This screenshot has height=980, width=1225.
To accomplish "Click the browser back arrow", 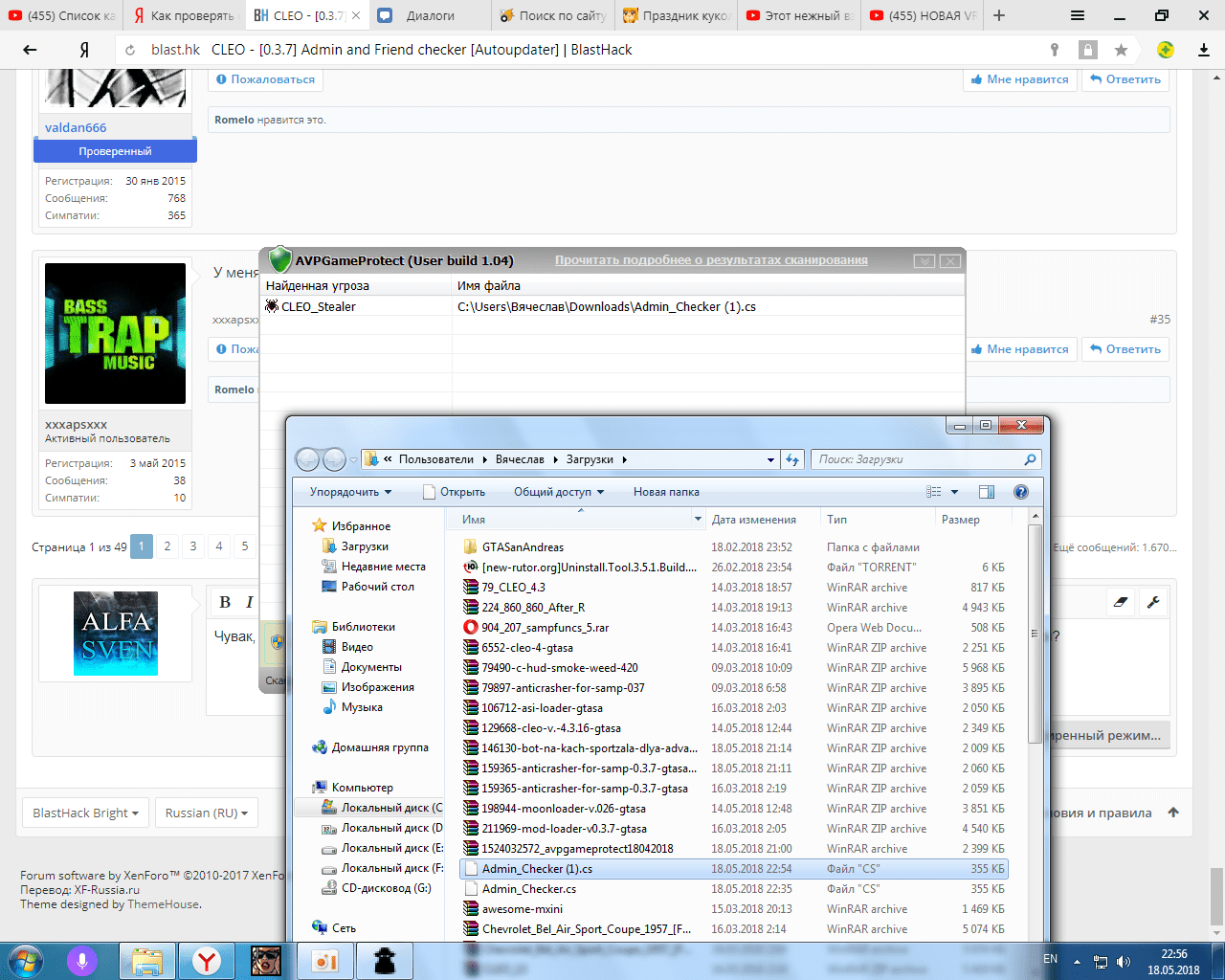I will pyautogui.click(x=30, y=50).
